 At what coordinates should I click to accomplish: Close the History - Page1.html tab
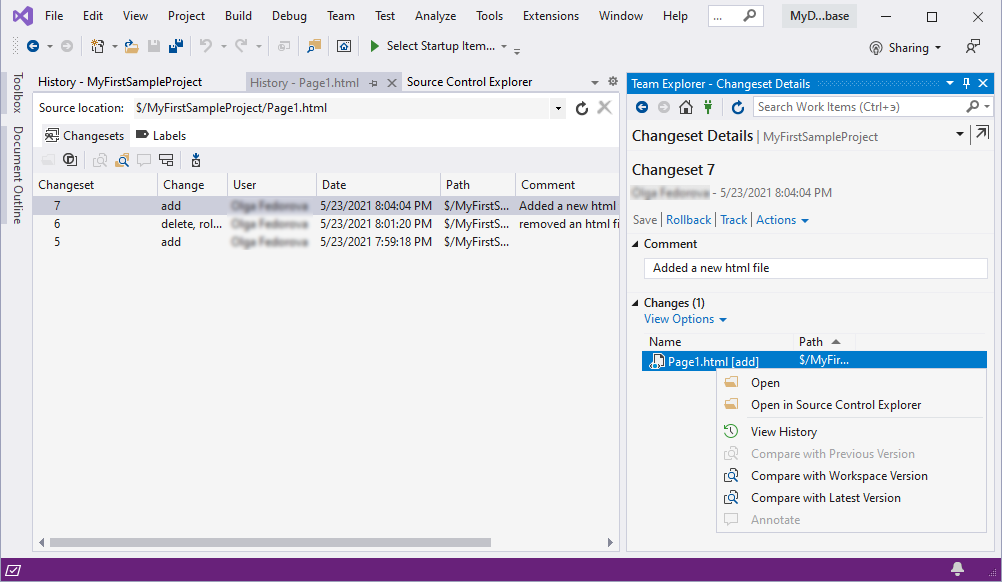[x=392, y=82]
